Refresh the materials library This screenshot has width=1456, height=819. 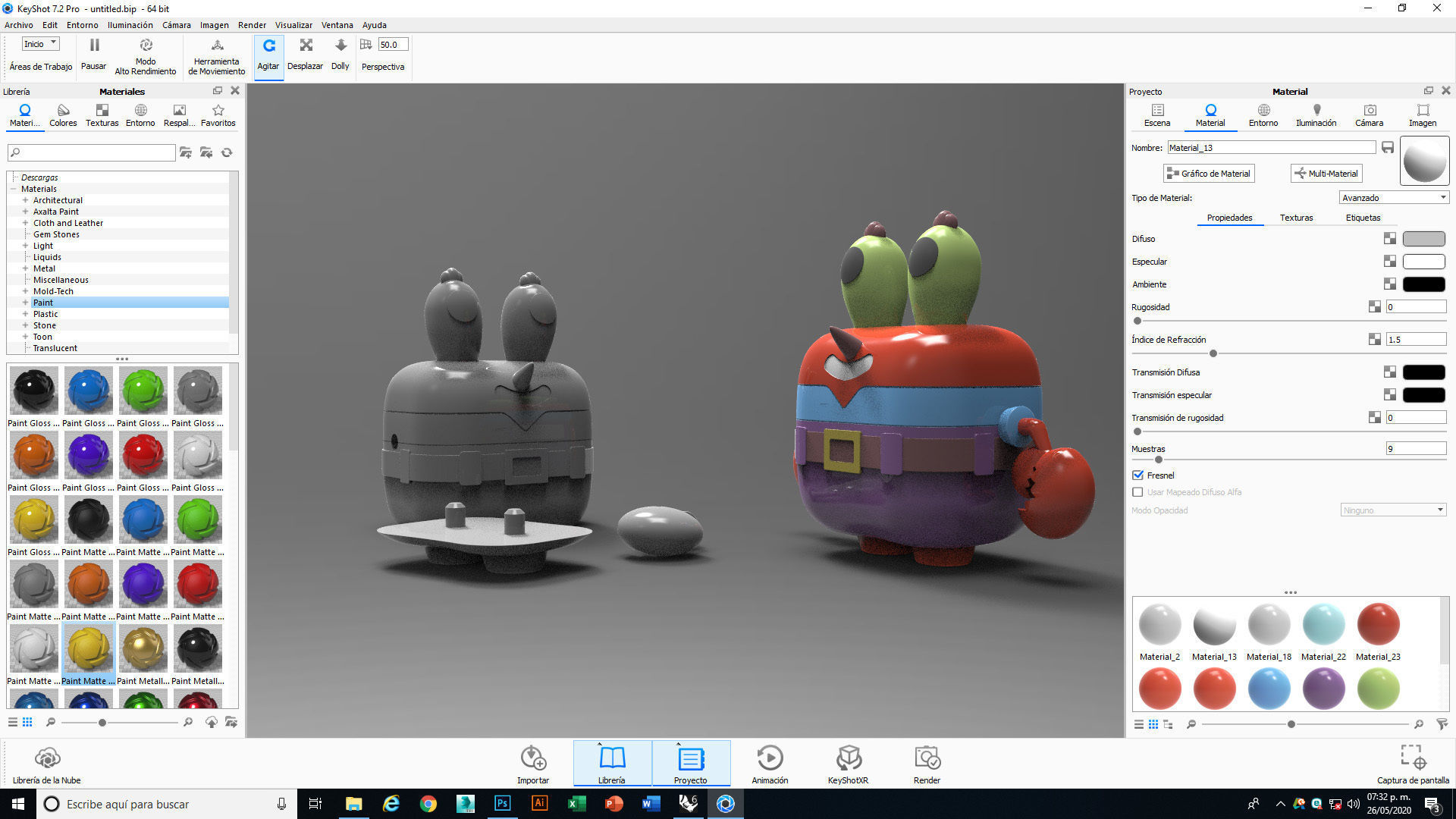point(227,152)
